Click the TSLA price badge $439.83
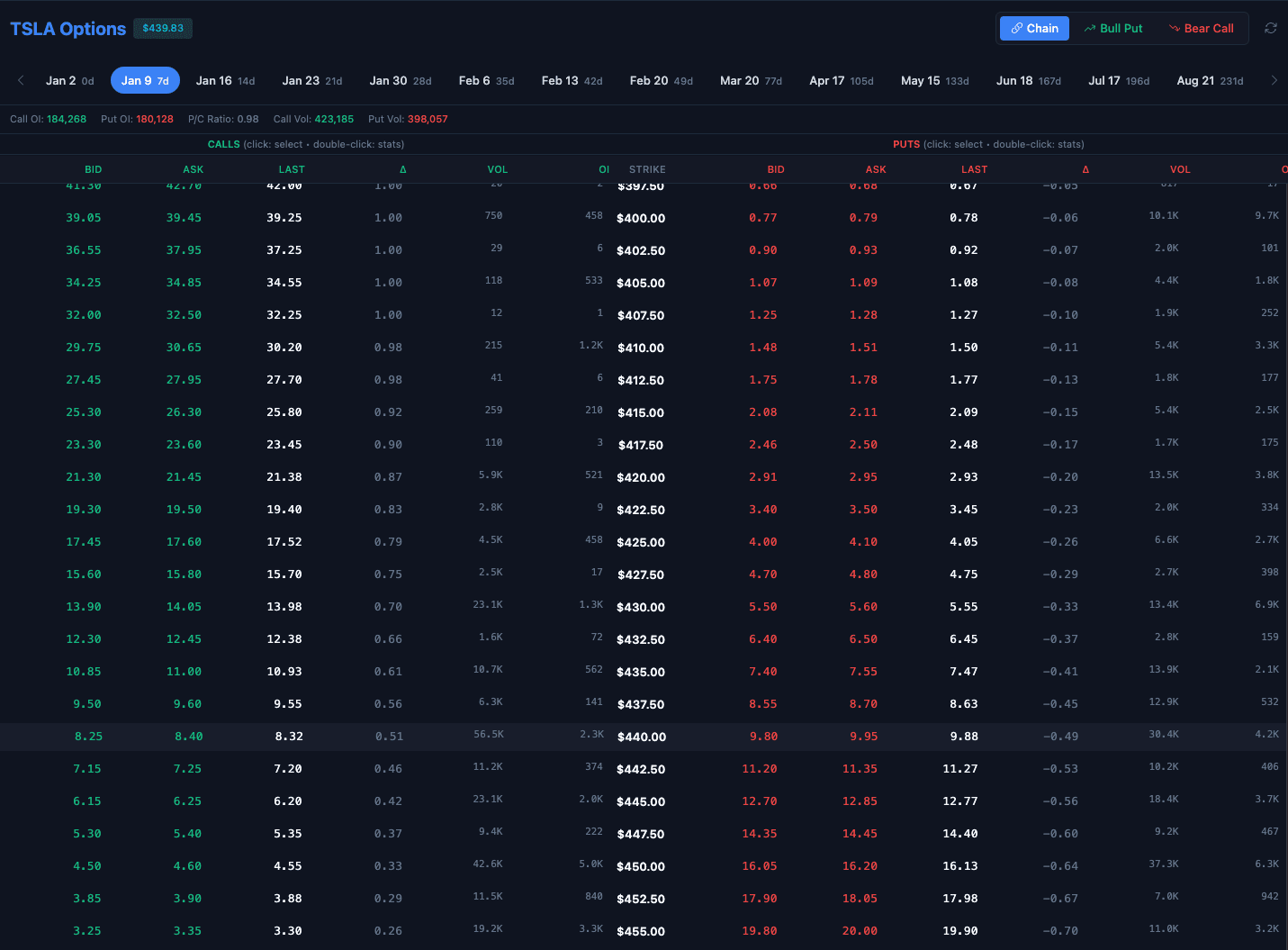 (163, 28)
